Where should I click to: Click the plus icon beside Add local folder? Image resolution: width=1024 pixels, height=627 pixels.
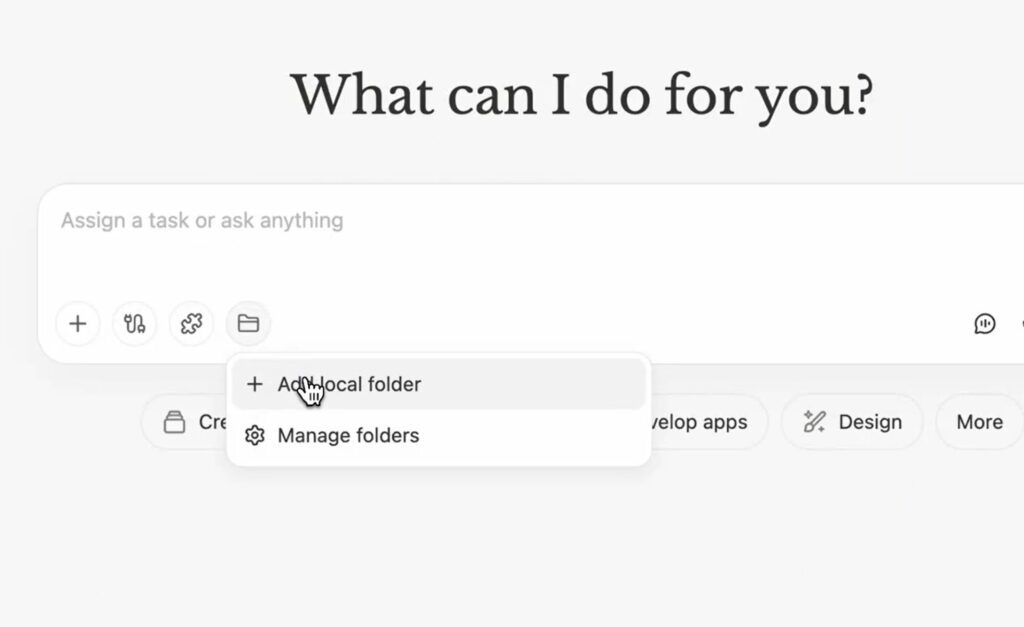(255, 384)
